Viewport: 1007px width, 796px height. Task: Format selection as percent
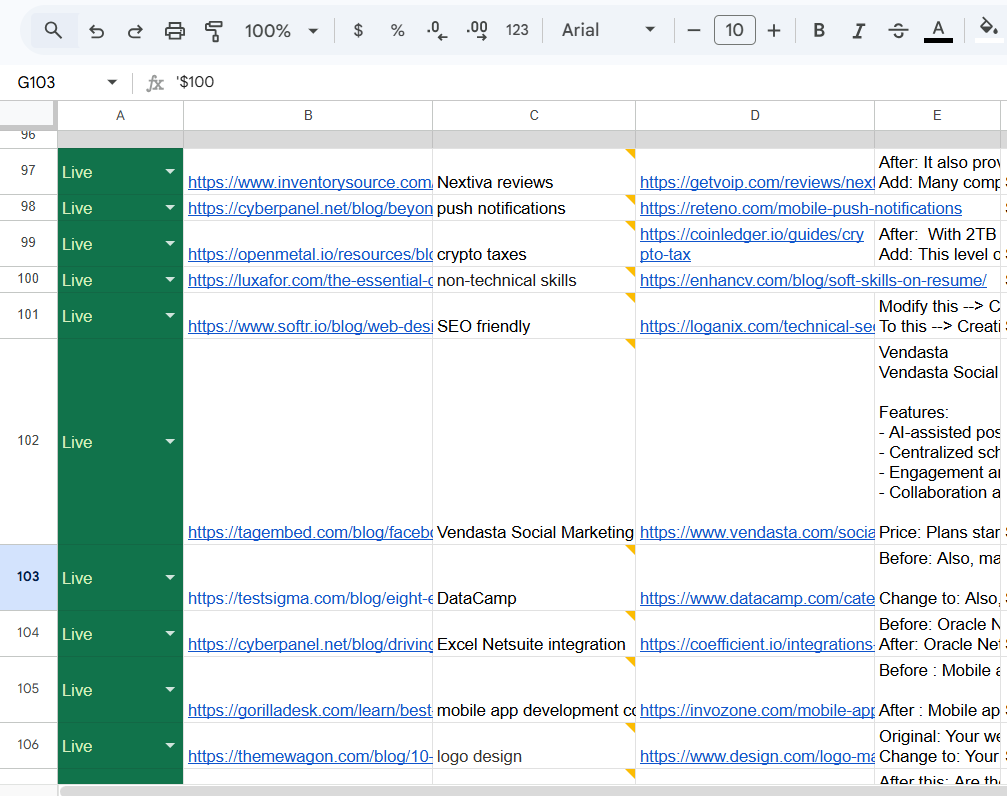pos(398,30)
